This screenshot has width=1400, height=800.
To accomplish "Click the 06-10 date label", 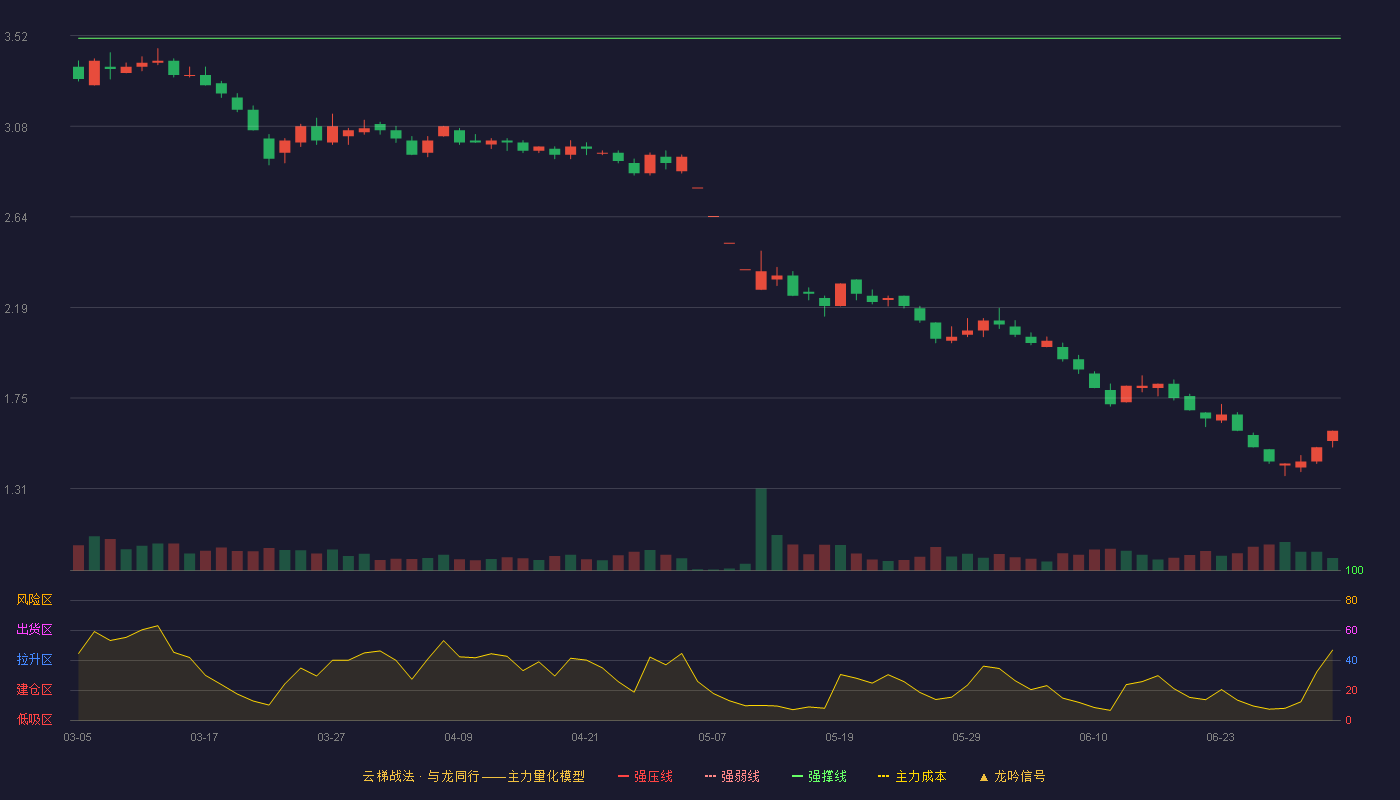I will pos(1093,737).
